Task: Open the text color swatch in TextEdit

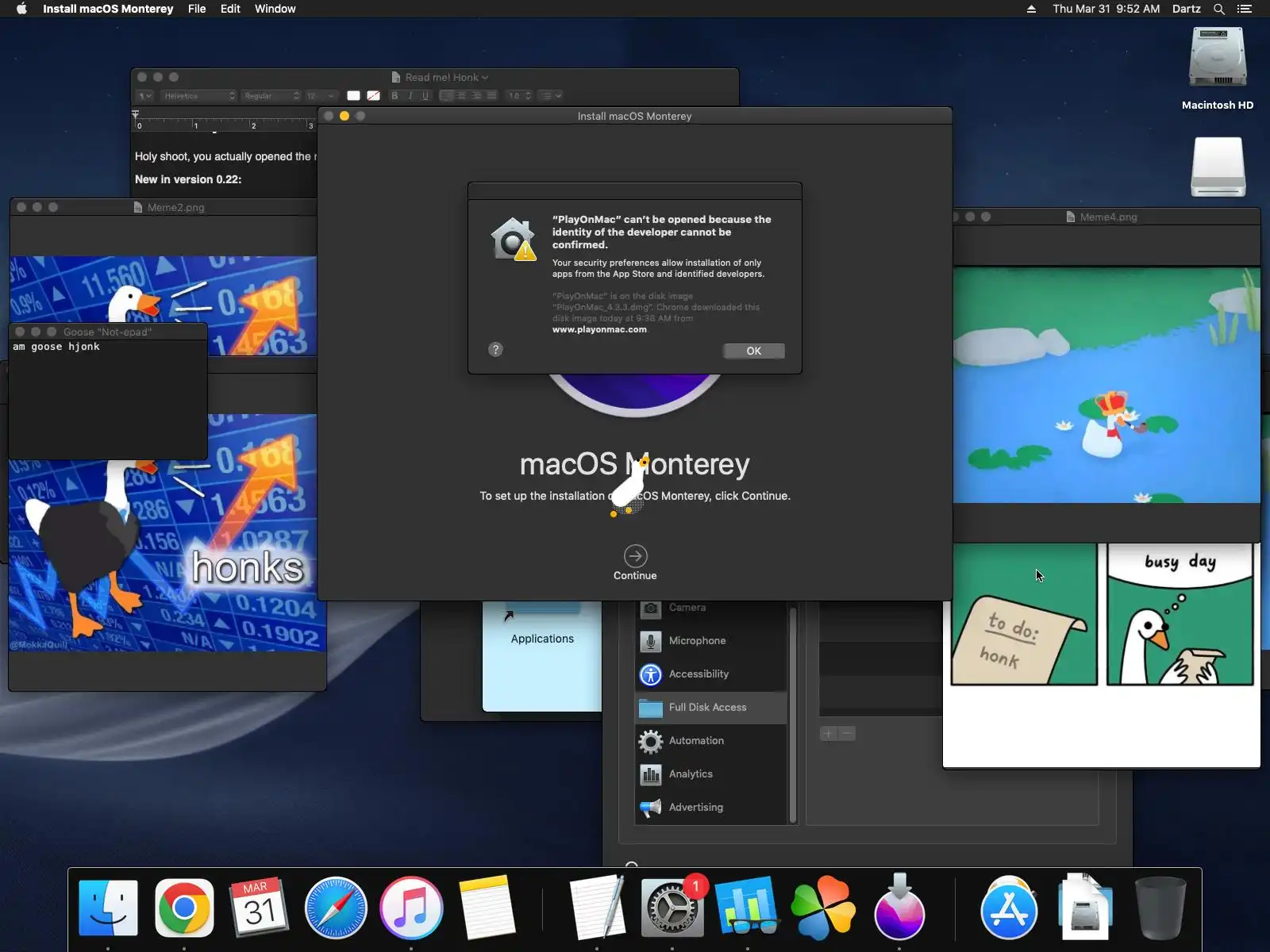Action: pos(353,96)
